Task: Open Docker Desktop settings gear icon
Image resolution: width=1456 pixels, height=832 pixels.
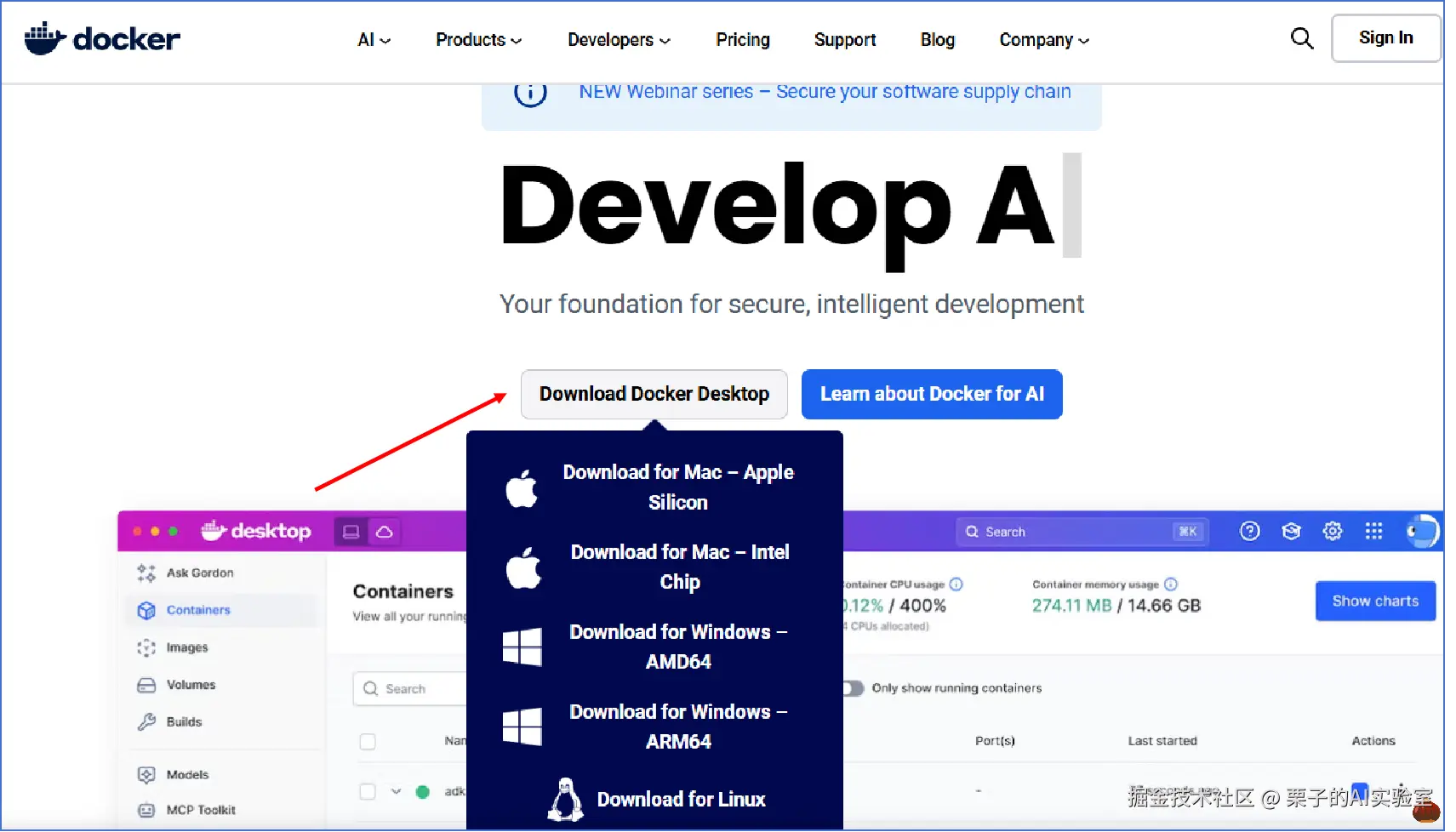Action: [x=1333, y=532]
